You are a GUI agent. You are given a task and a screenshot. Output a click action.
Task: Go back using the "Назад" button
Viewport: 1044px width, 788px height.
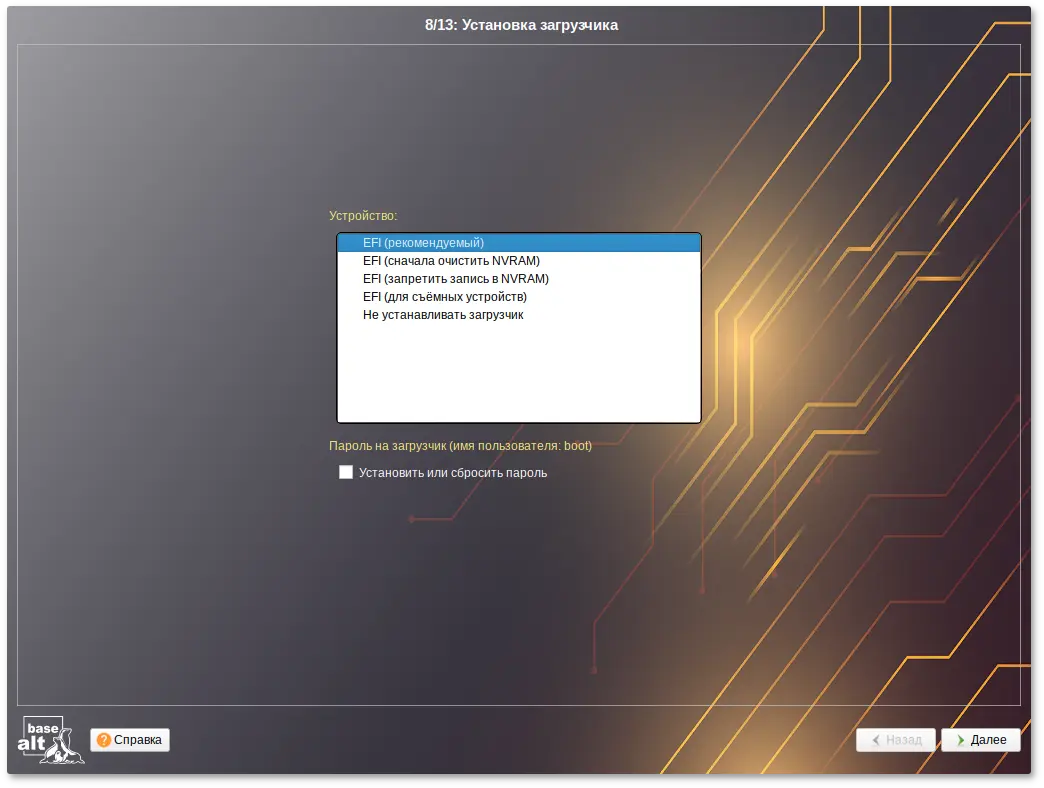[x=896, y=740]
